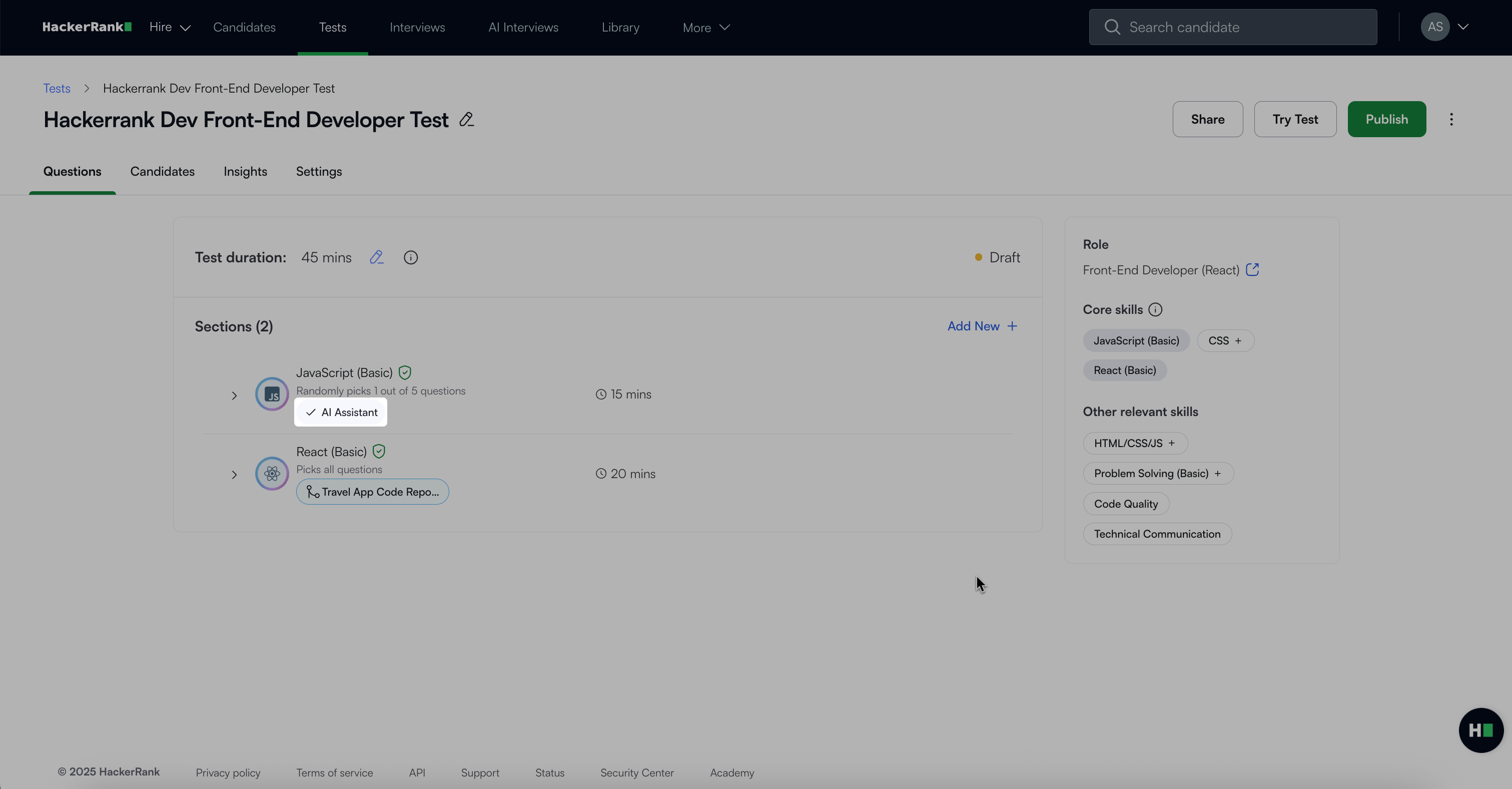Click the React section atom icon

(272, 474)
